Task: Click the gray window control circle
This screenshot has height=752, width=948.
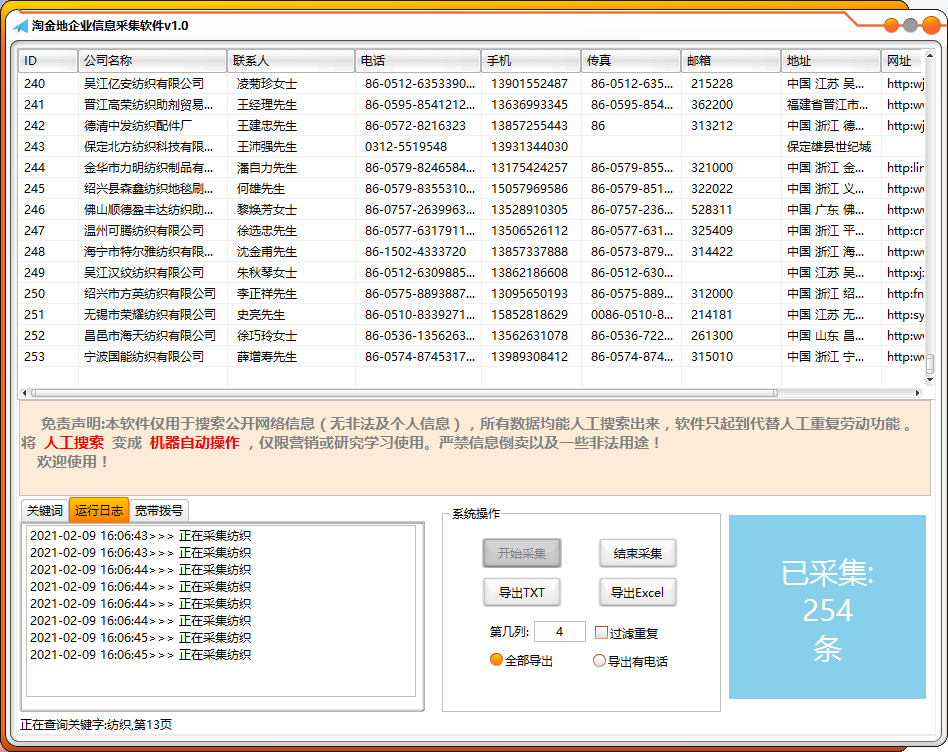Action: [x=911, y=25]
